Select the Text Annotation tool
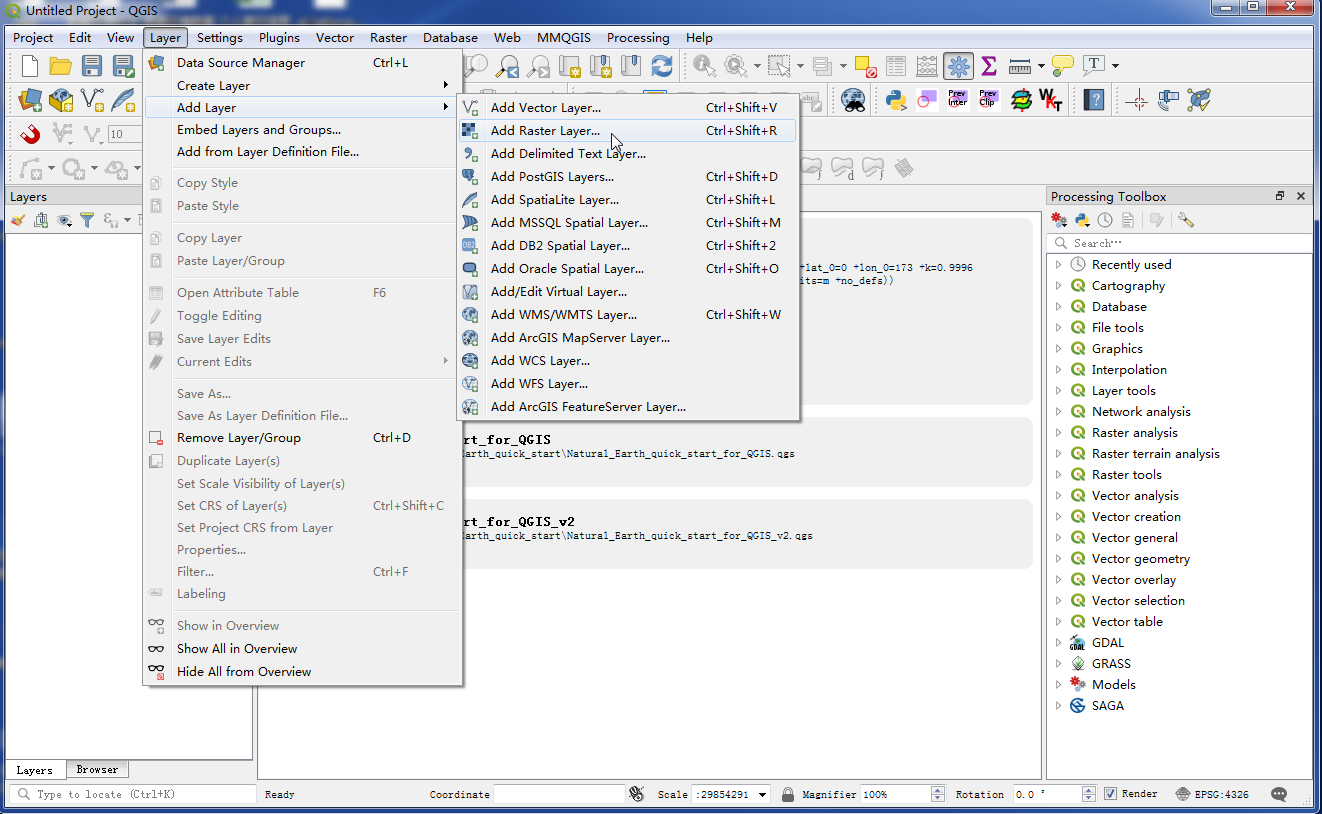1322x814 pixels. coord(1093,67)
